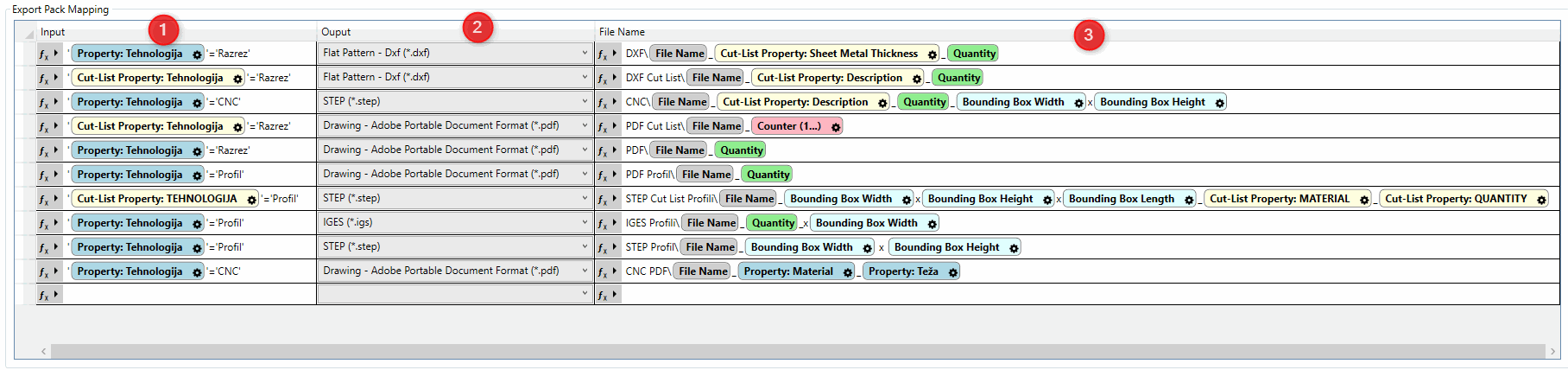The width and height of the screenshot is (1568, 370).
Task: Open gear on Cut-List Property: QUANTITY token
Action: (x=1540, y=200)
